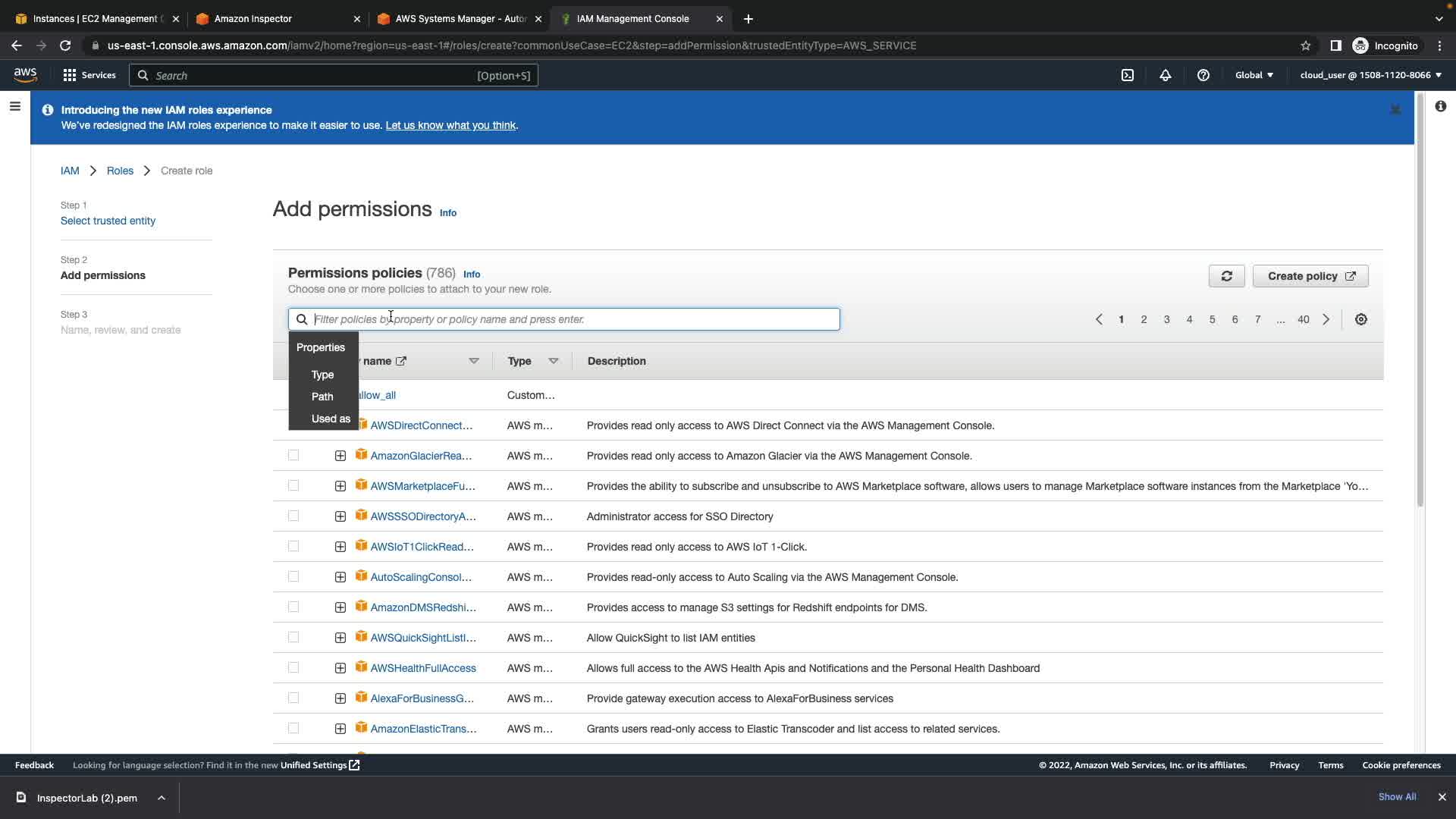The height and width of the screenshot is (819, 1456).
Task: Open the help question mark icon
Action: click(x=1203, y=75)
